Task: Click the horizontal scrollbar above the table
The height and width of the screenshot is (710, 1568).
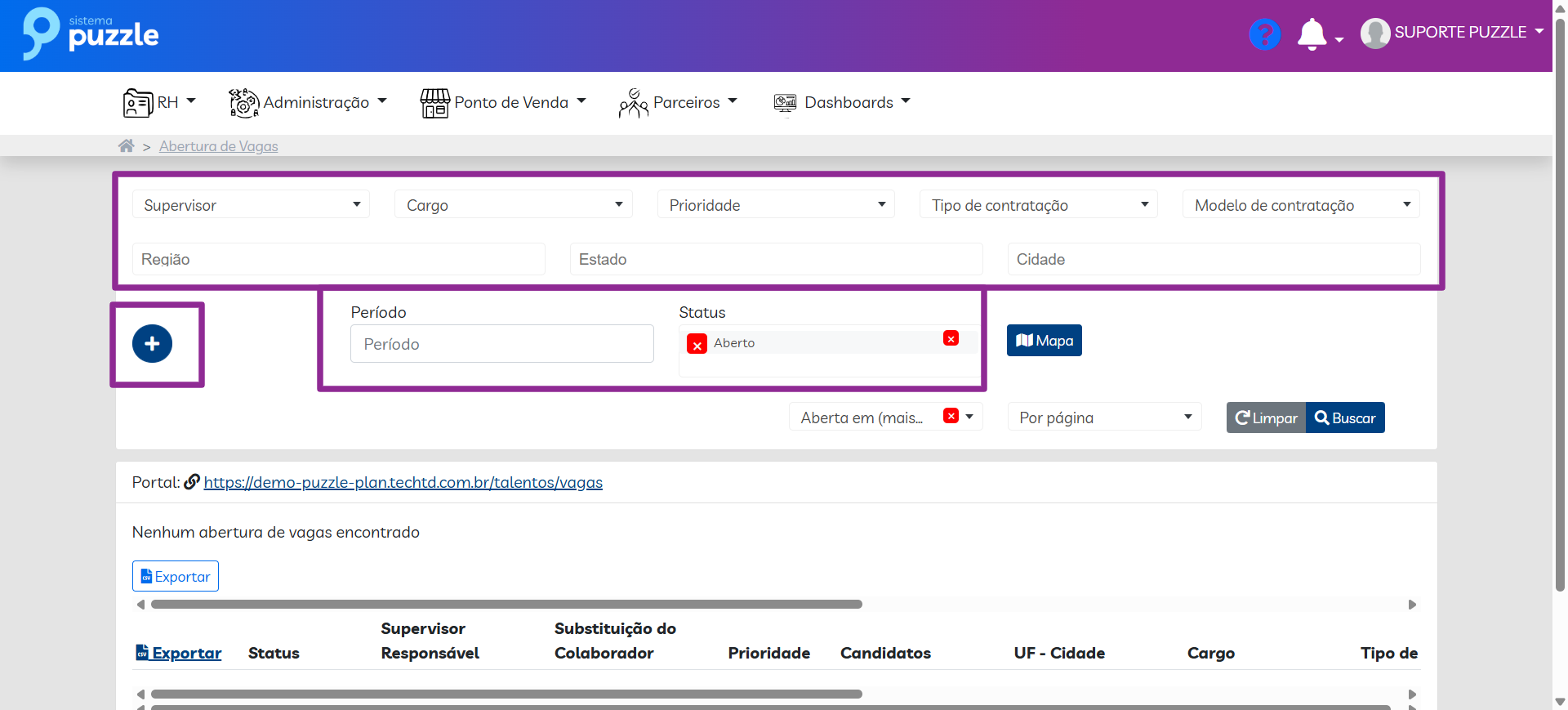Action: [x=506, y=605]
